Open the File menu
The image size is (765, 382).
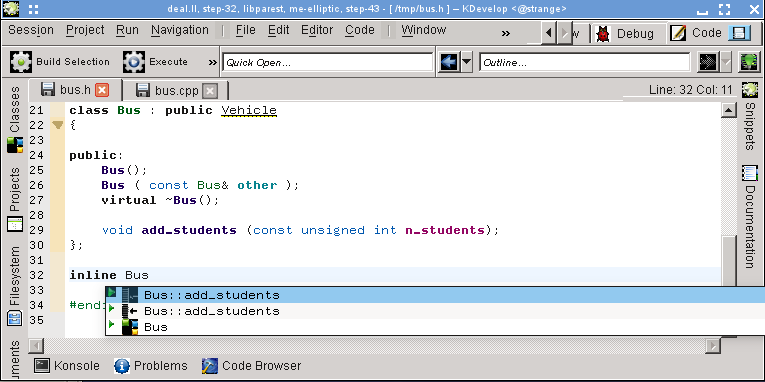pos(246,30)
